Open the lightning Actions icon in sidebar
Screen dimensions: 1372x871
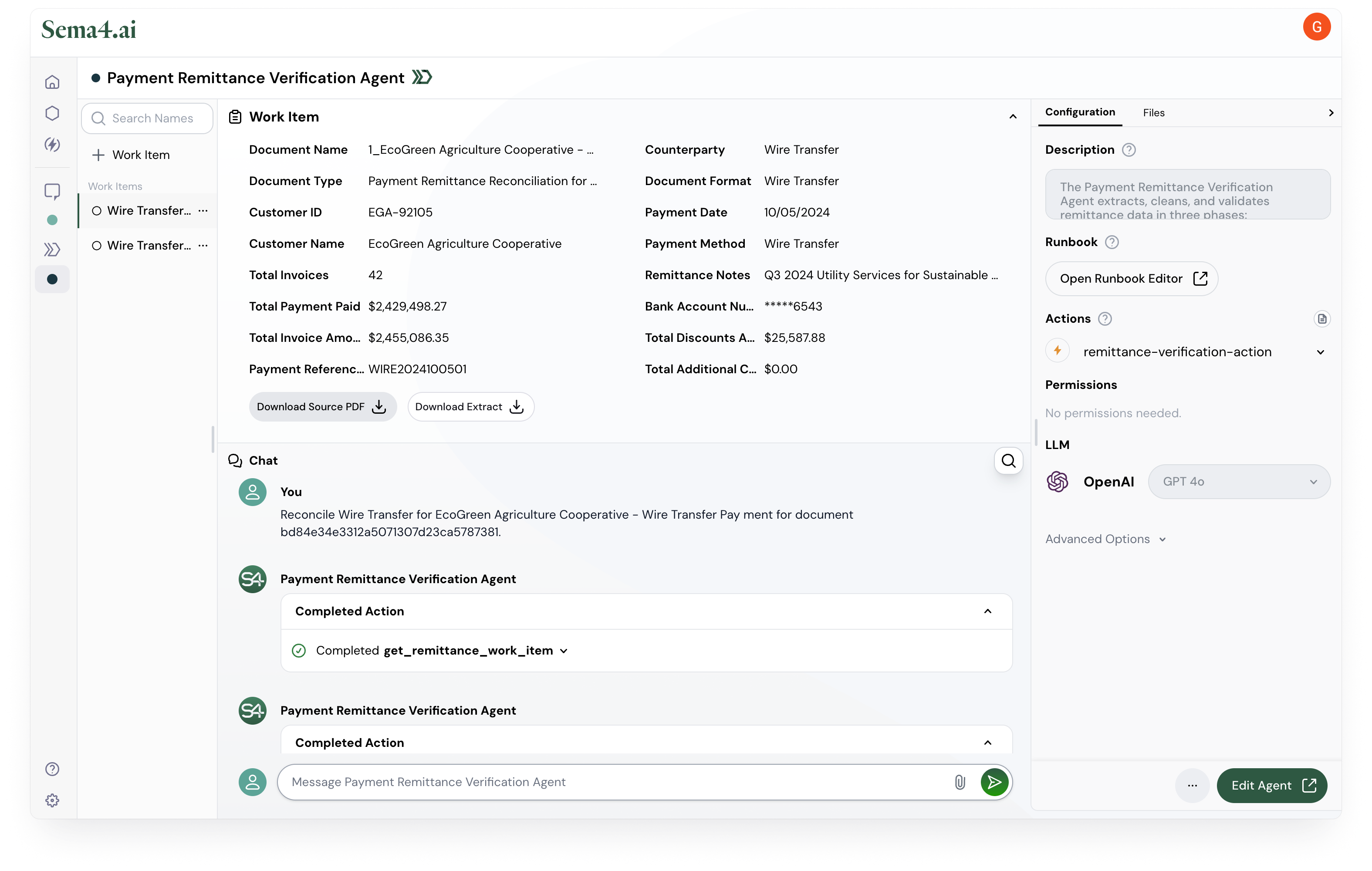pos(52,144)
